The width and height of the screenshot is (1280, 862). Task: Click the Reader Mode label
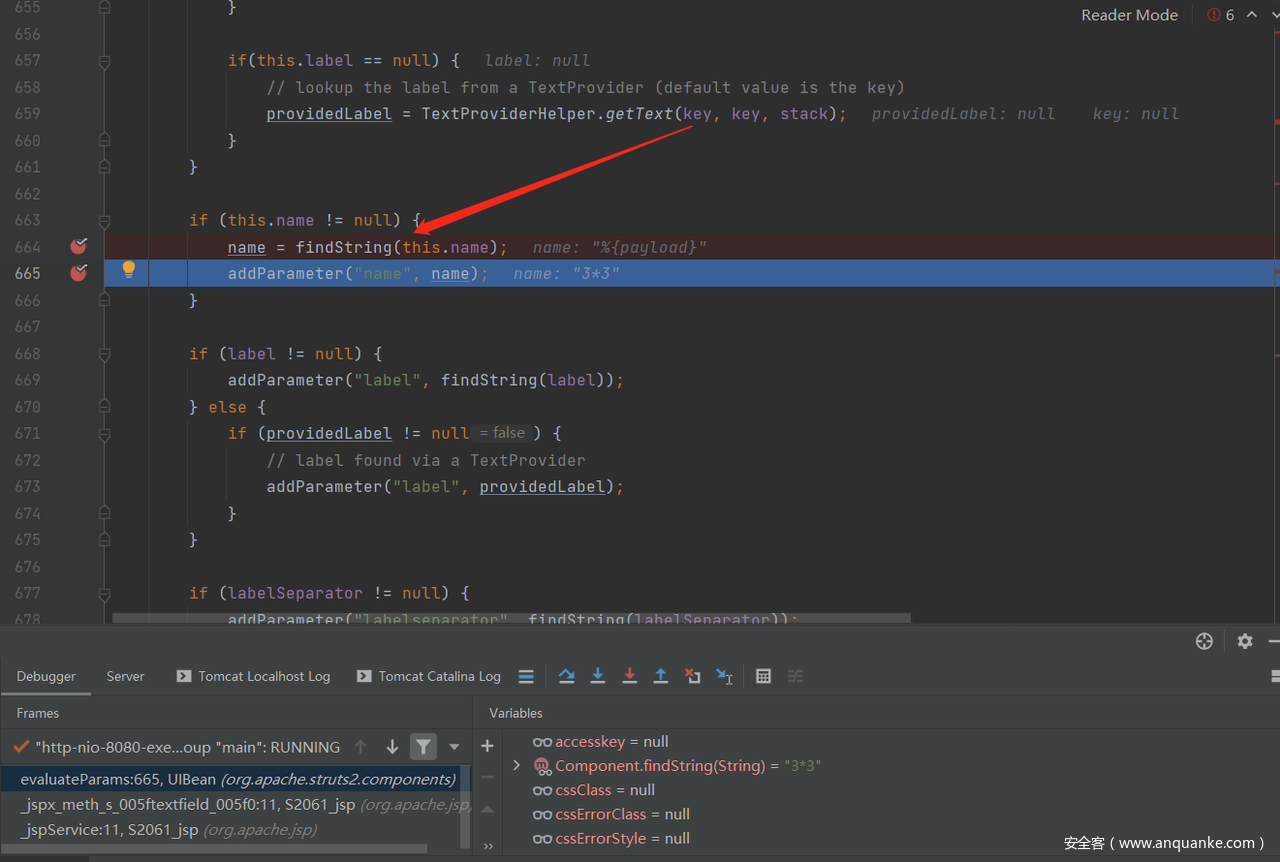[x=1129, y=15]
